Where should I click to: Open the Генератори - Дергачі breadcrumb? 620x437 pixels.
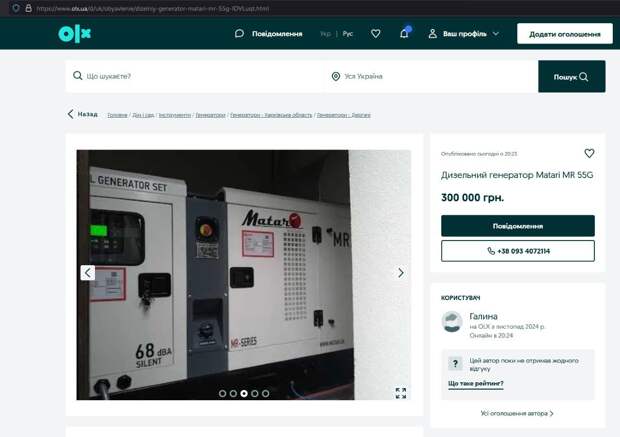[x=344, y=115]
